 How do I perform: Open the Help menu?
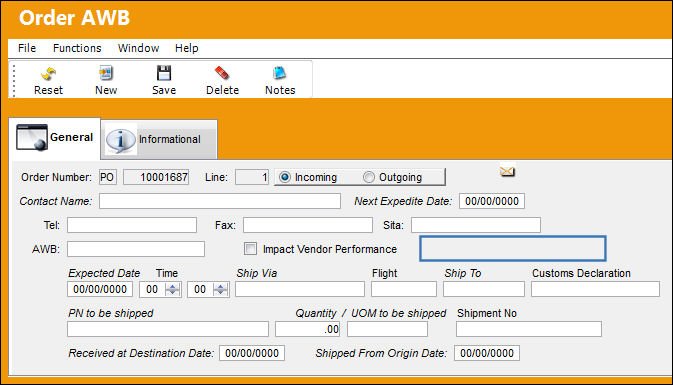pos(187,48)
